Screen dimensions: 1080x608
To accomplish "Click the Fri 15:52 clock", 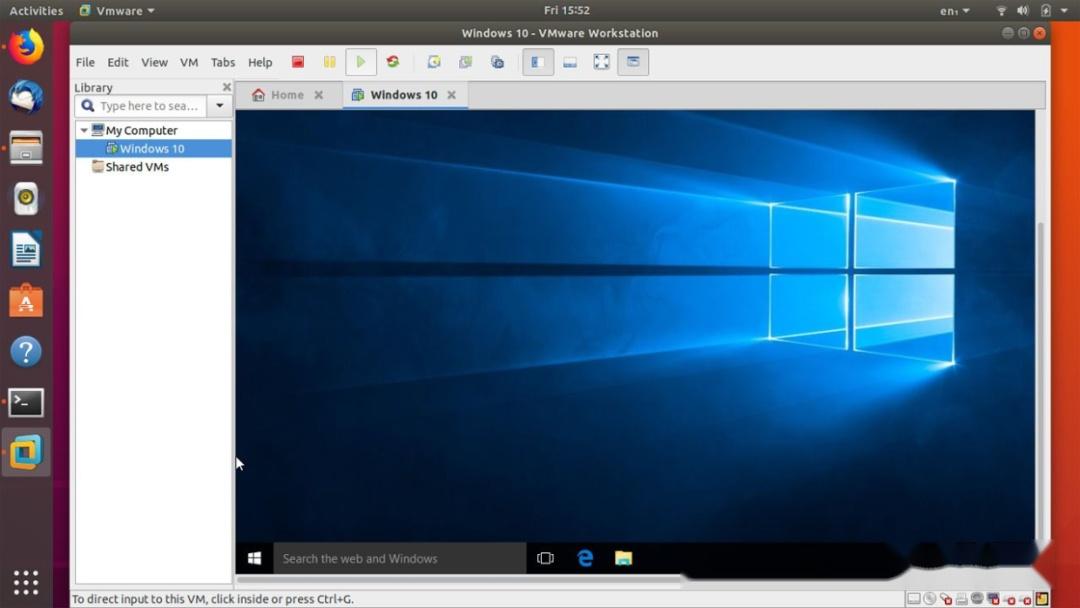I will [x=566, y=10].
